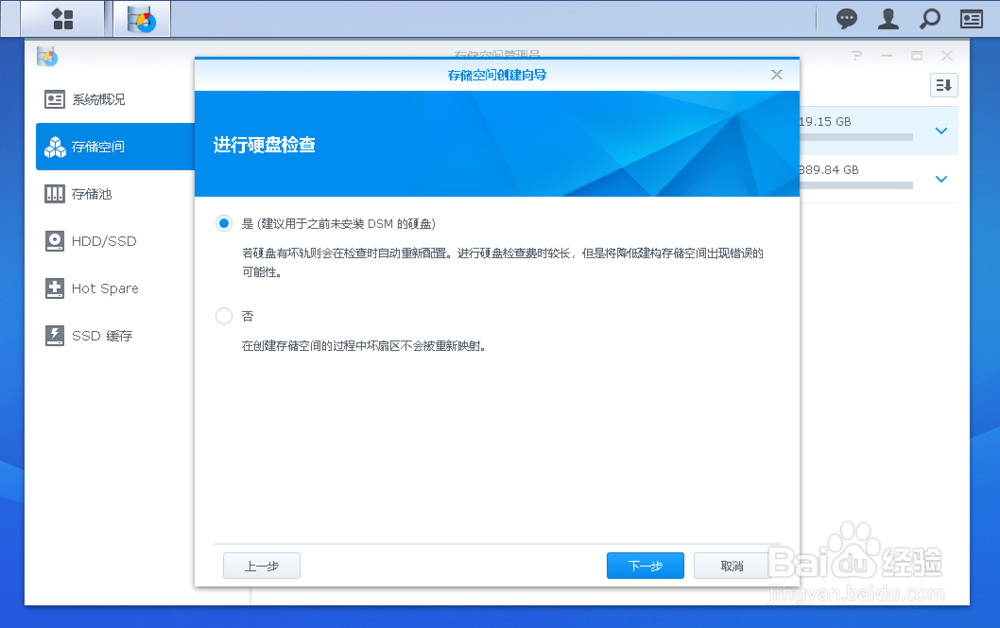Click the search magnifier icon
This screenshot has height=628, width=1000.
[x=930, y=19]
